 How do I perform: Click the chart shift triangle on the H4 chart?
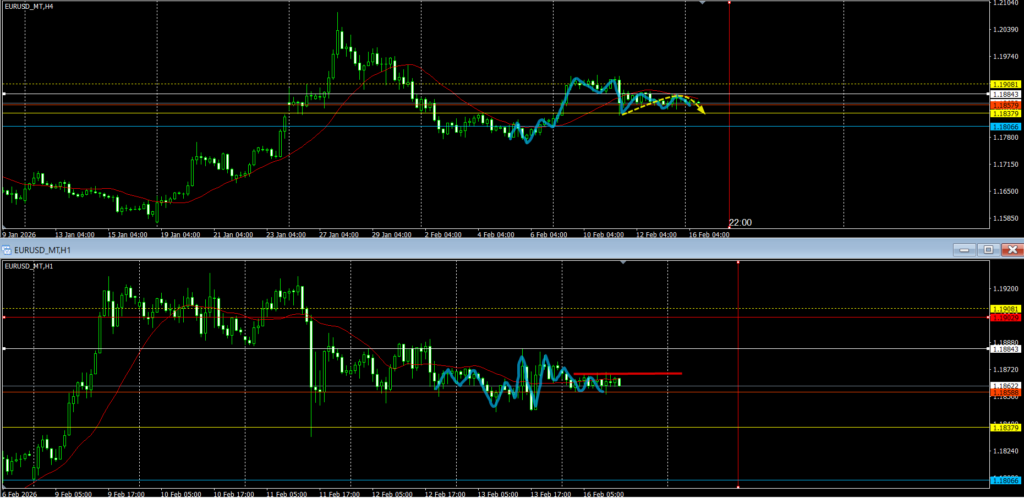pos(702,3)
